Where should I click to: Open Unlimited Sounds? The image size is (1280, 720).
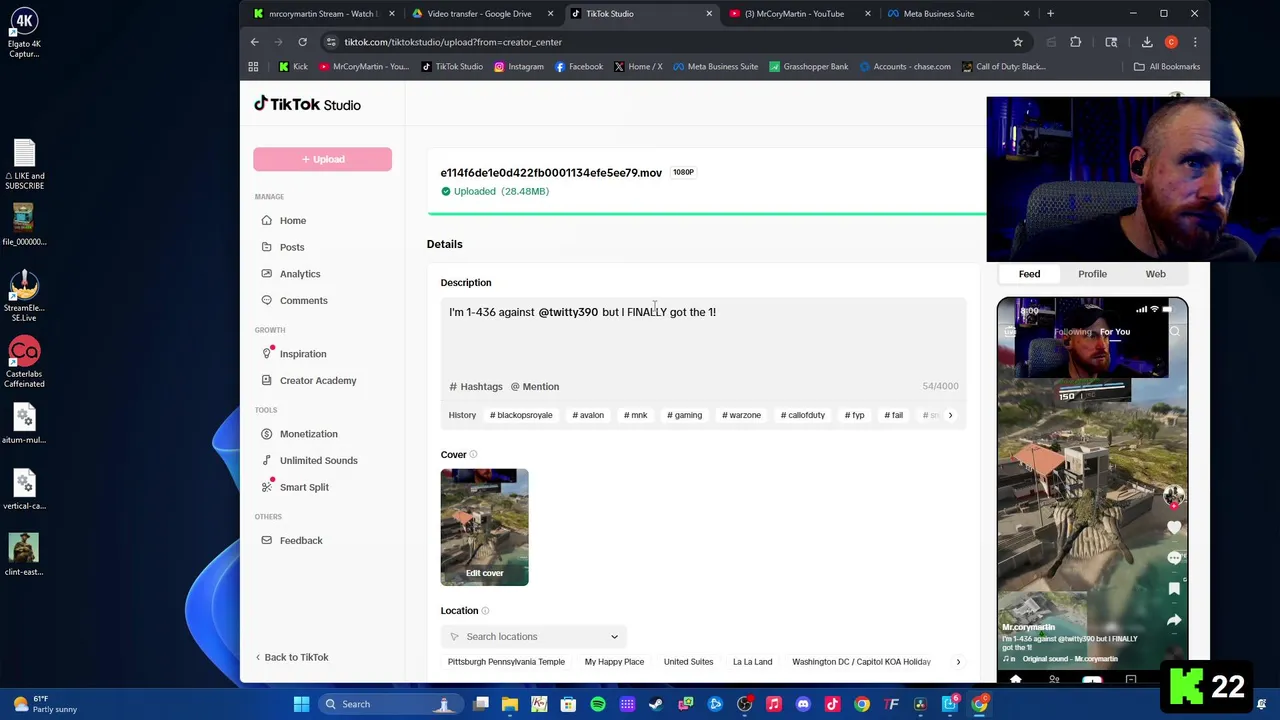click(x=309, y=460)
